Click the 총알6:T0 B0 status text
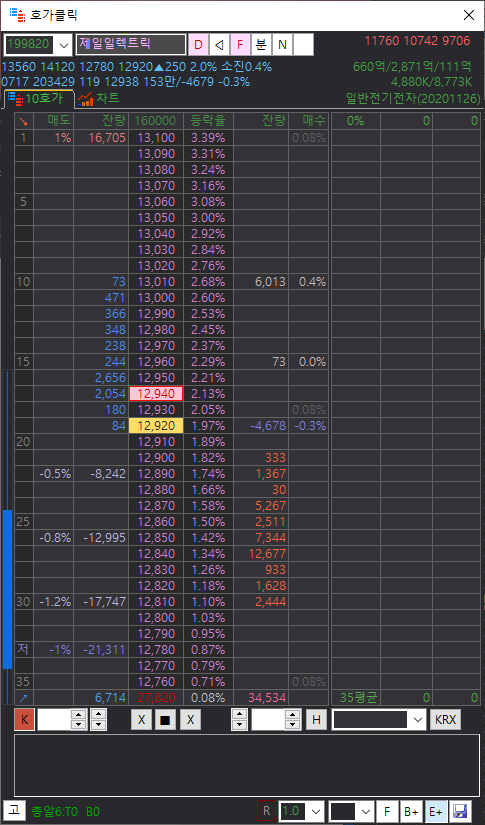 coord(65,811)
